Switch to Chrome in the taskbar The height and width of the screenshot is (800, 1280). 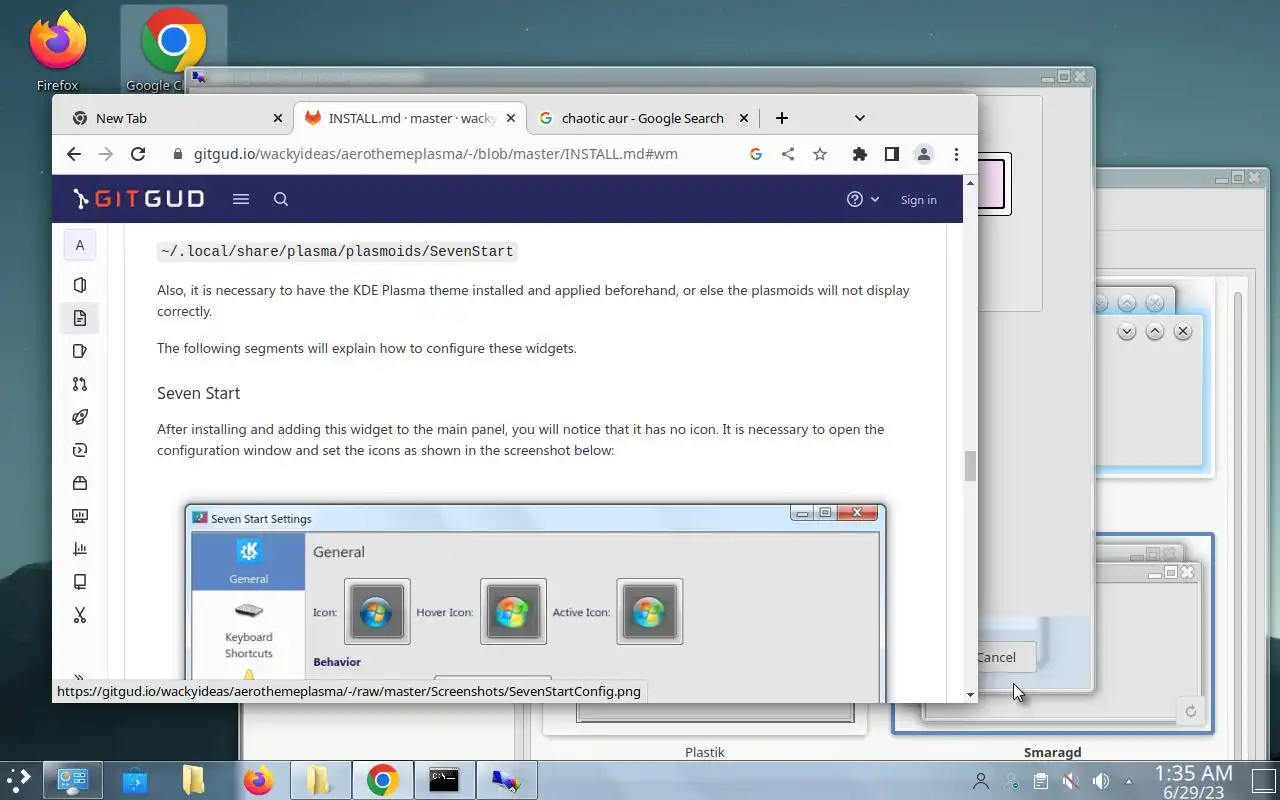pos(382,780)
